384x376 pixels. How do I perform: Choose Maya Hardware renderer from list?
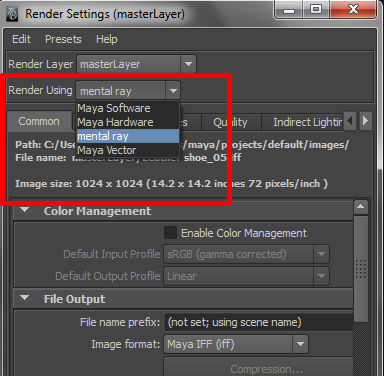click(128, 122)
